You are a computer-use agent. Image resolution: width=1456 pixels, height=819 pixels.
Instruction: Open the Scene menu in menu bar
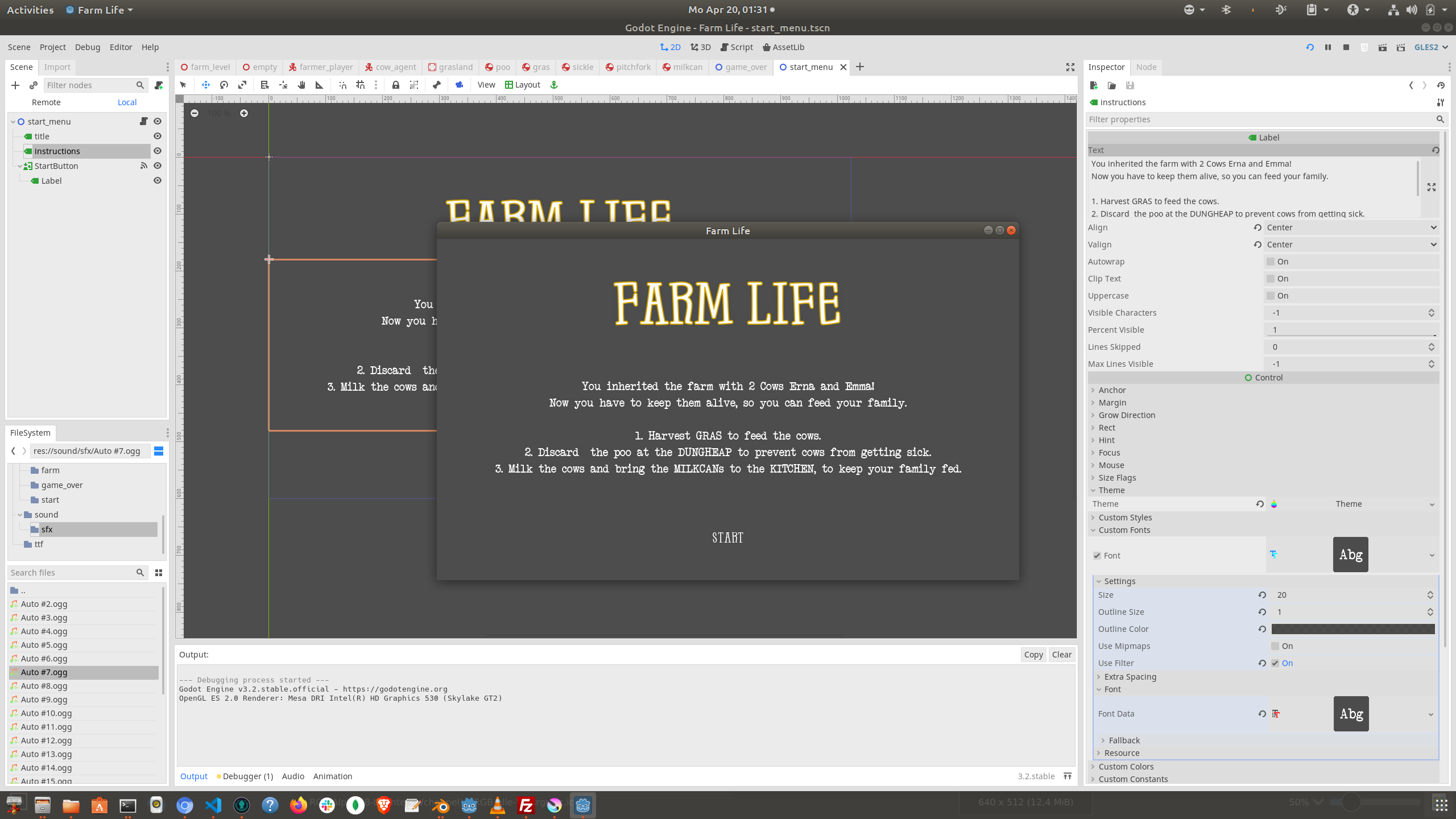(x=19, y=46)
